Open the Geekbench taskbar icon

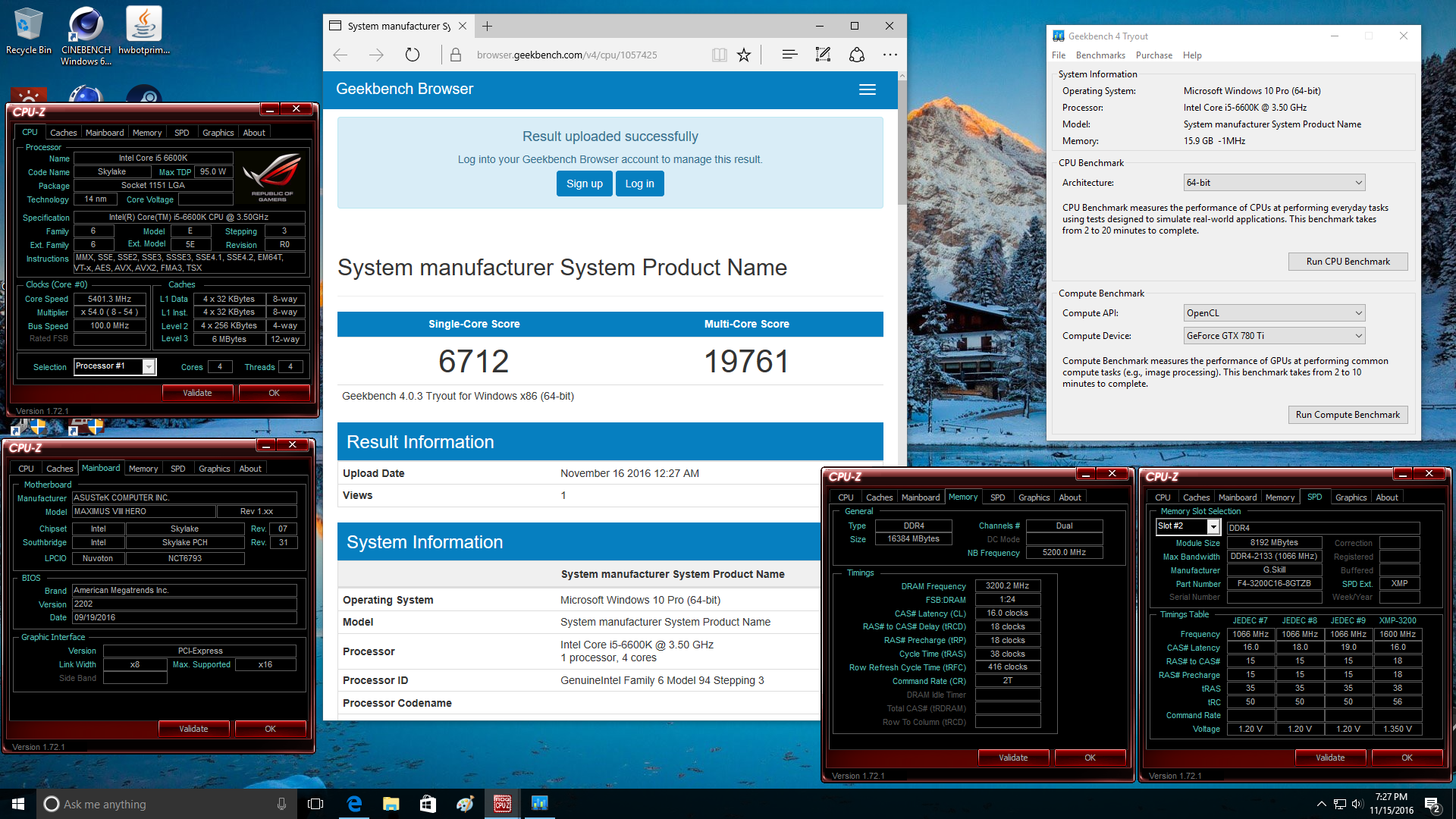coord(539,804)
